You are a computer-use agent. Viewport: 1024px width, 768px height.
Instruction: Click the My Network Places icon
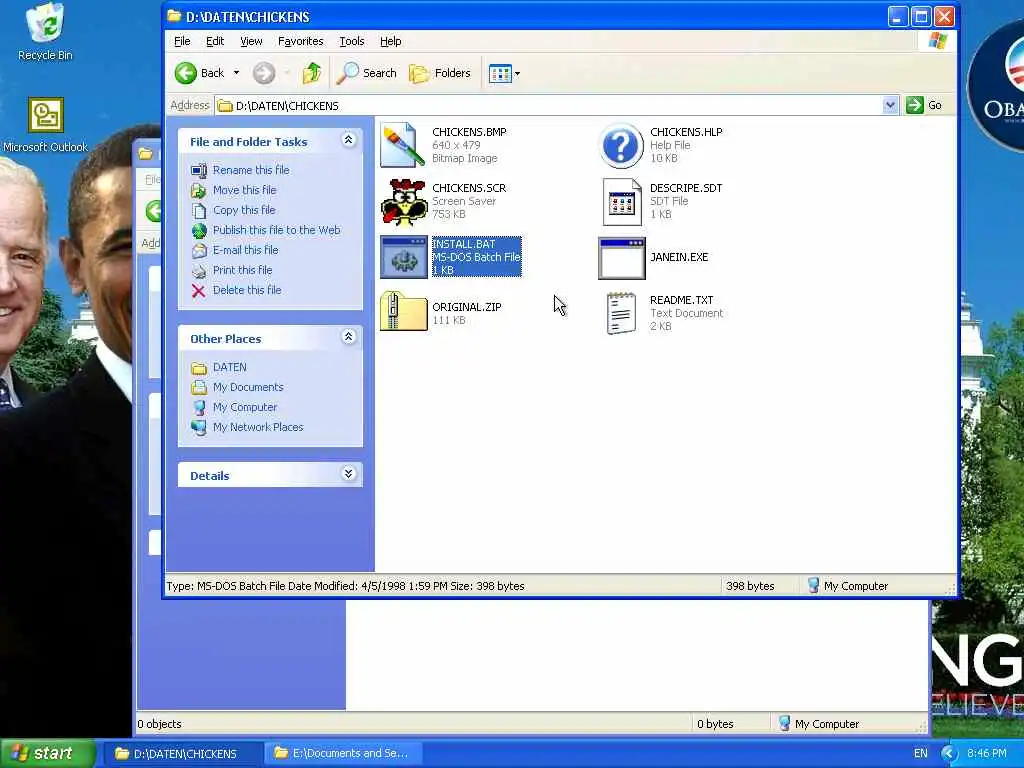click(199, 427)
